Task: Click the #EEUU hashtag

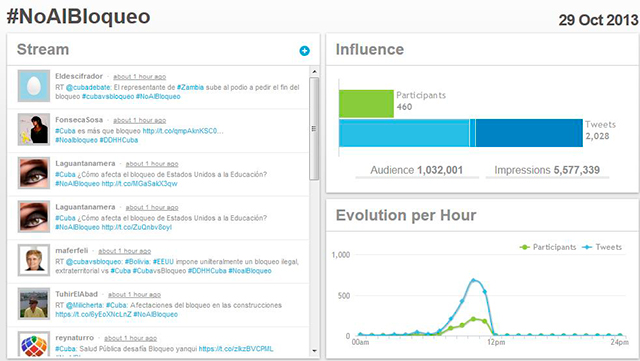Action: [163, 262]
